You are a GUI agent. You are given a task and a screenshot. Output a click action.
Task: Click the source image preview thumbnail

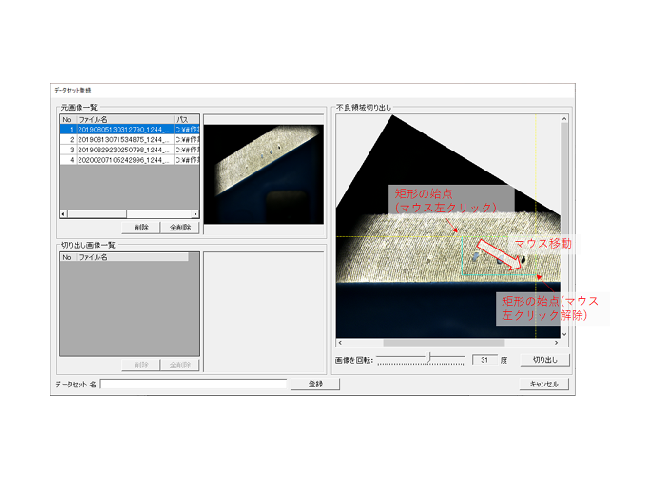pyautogui.click(x=263, y=174)
